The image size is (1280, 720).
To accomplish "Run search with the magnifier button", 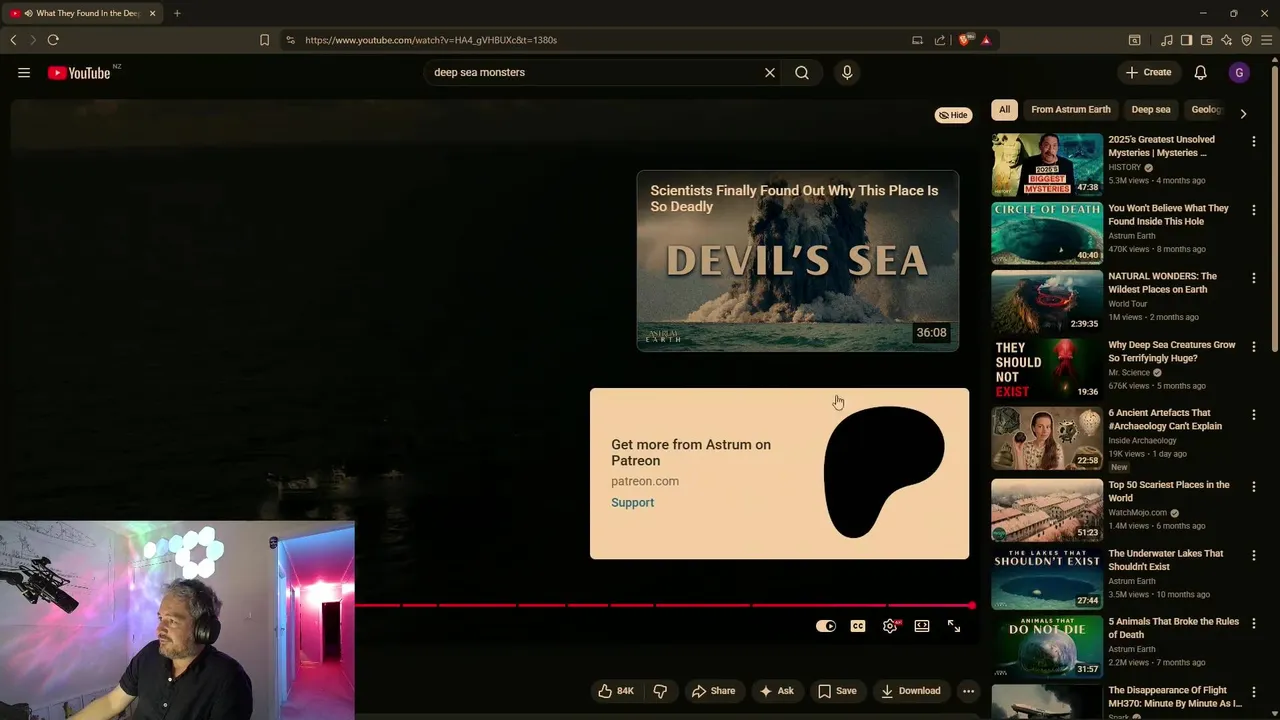I will [x=802, y=72].
